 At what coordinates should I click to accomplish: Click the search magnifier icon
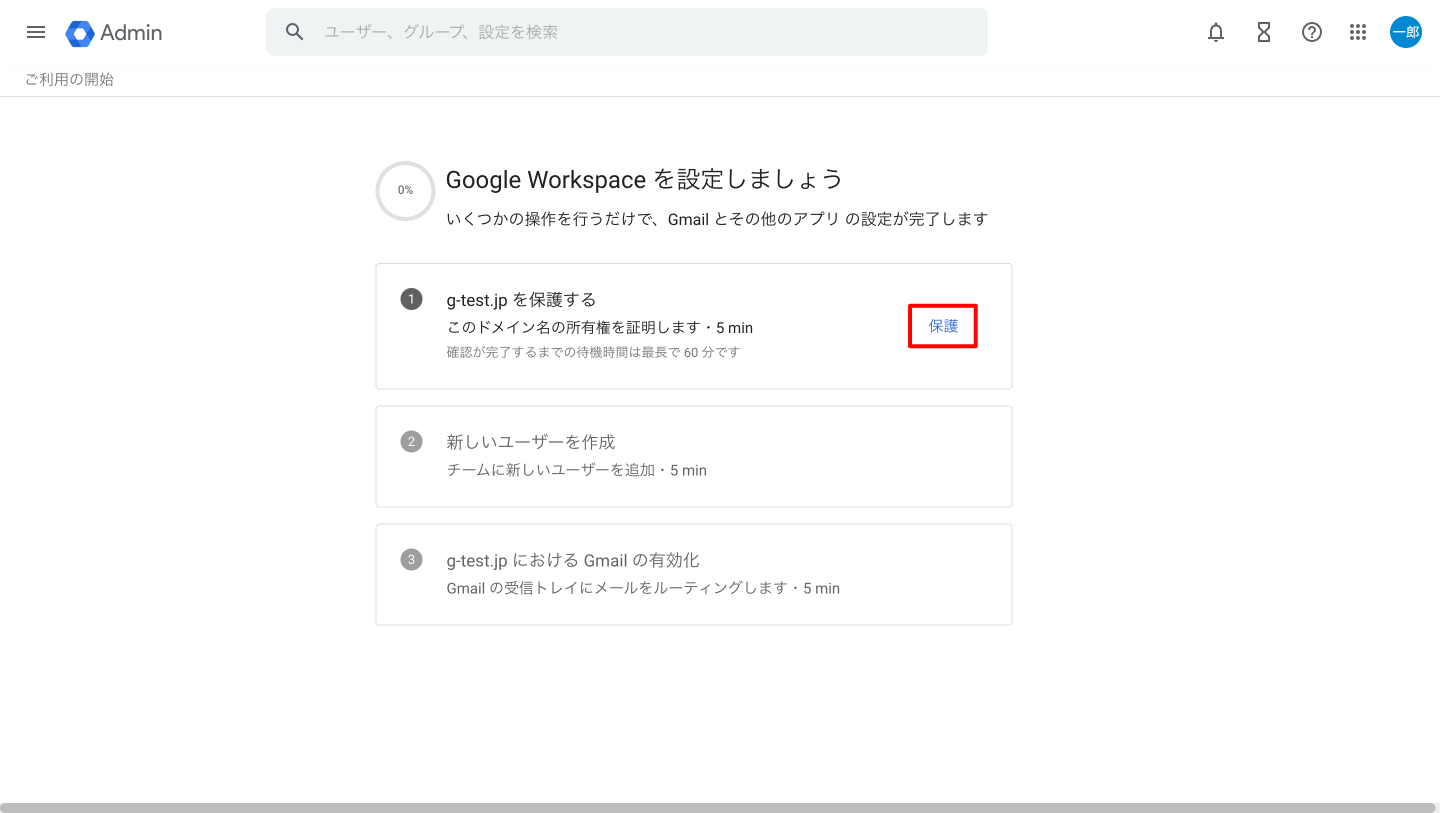click(294, 32)
